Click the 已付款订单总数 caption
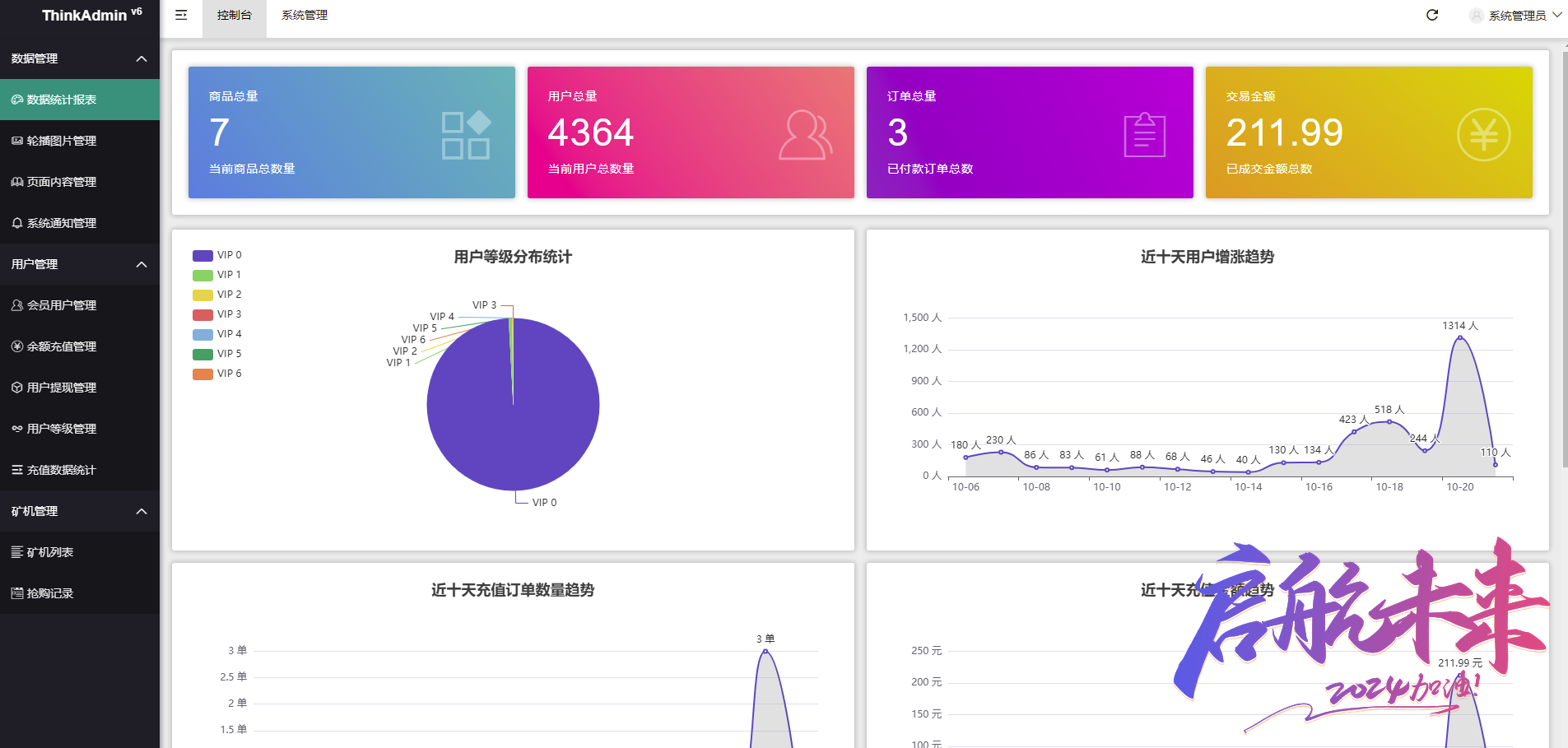The height and width of the screenshot is (748, 1568). click(930, 169)
